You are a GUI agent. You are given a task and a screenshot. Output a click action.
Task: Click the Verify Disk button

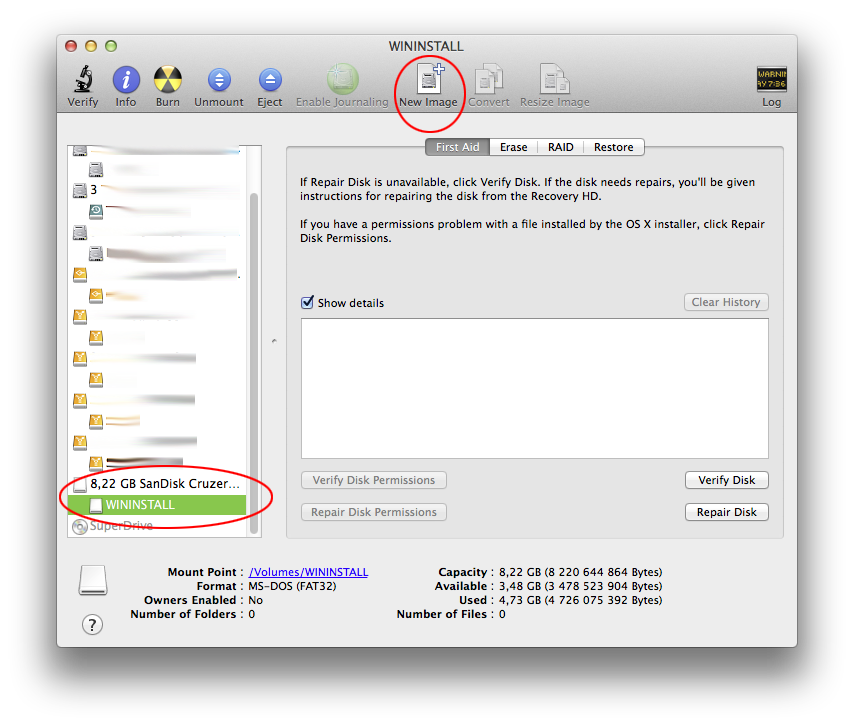click(727, 480)
